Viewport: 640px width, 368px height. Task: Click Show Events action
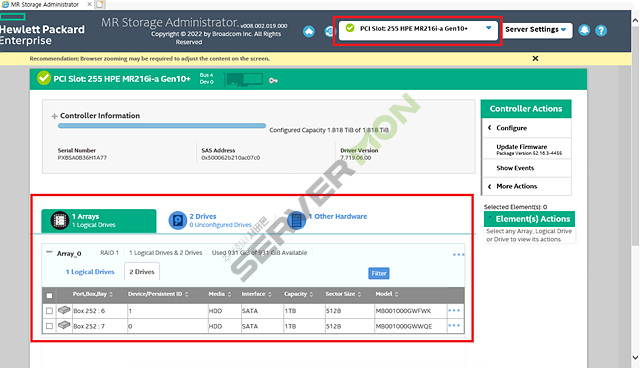tap(526, 168)
